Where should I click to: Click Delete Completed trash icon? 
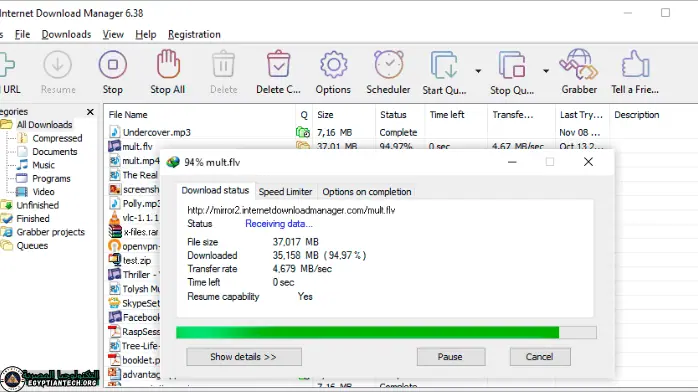pos(279,65)
